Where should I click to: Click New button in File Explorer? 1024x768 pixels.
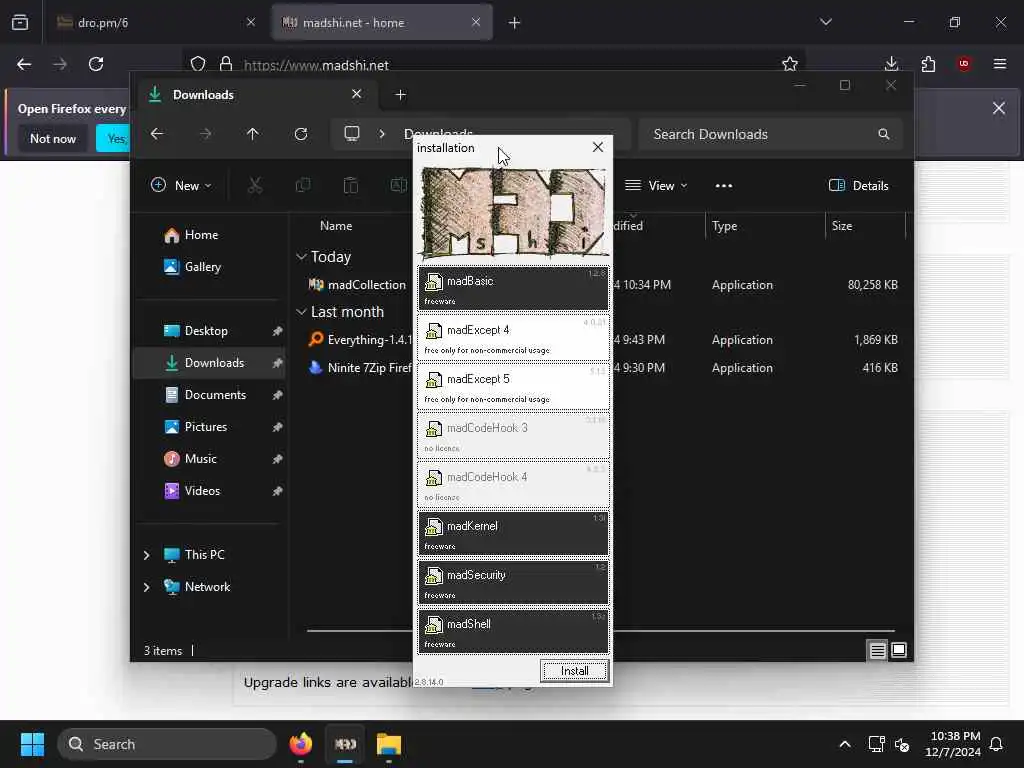(x=181, y=185)
